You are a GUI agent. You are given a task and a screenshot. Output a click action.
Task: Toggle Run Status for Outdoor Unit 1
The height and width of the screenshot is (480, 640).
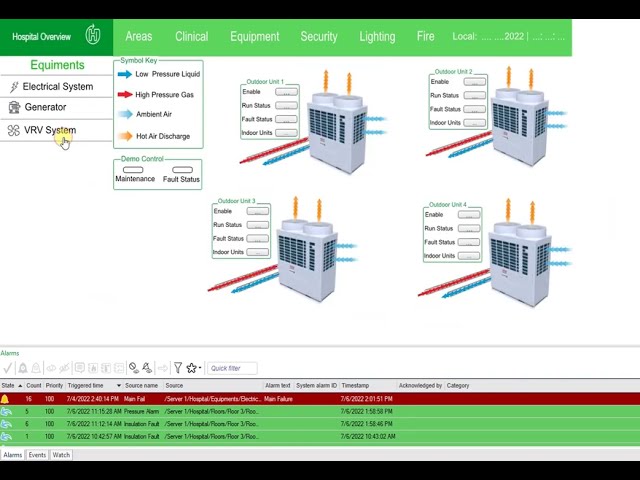point(286,106)
